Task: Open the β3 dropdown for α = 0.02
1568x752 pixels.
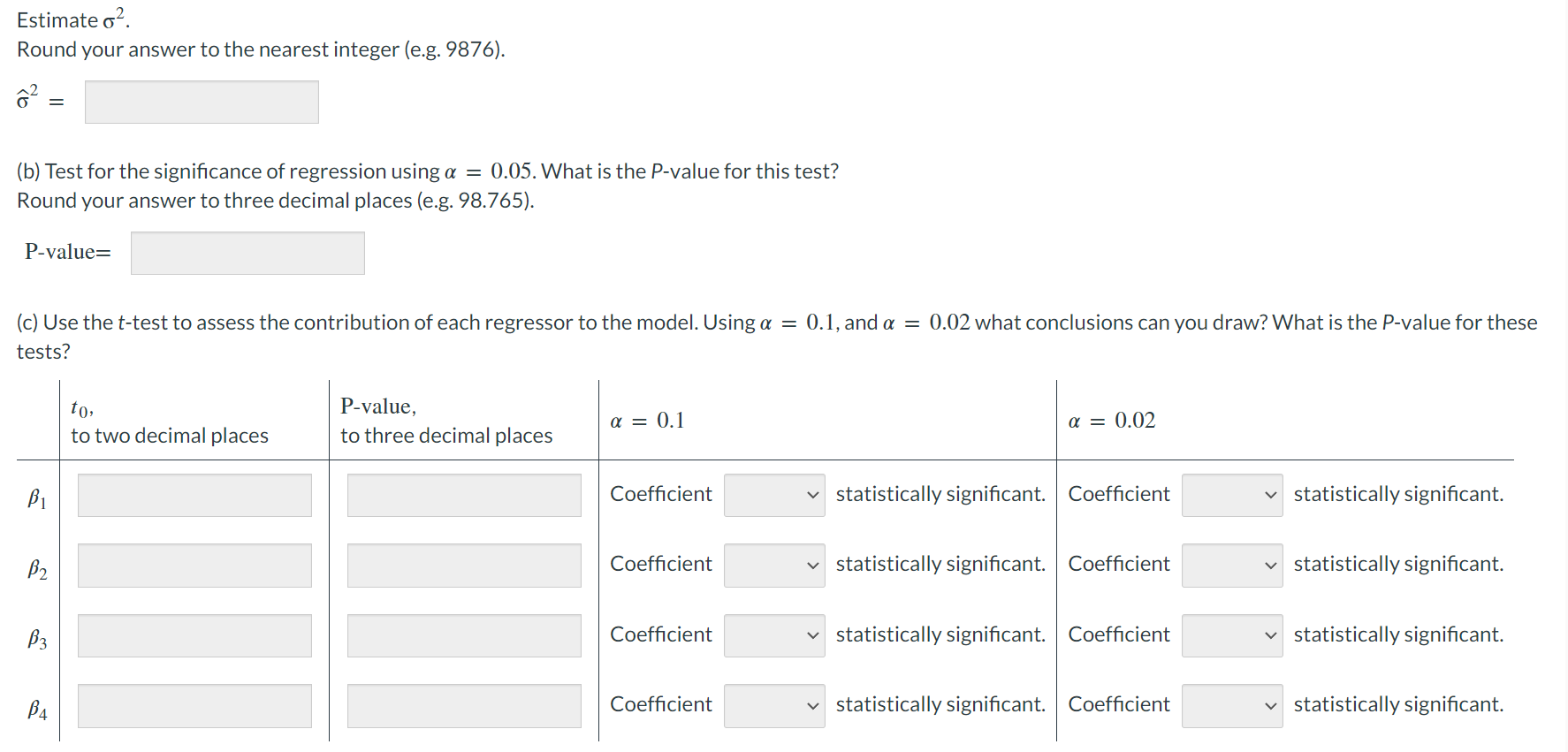Action: click(x=1232, y=635)
